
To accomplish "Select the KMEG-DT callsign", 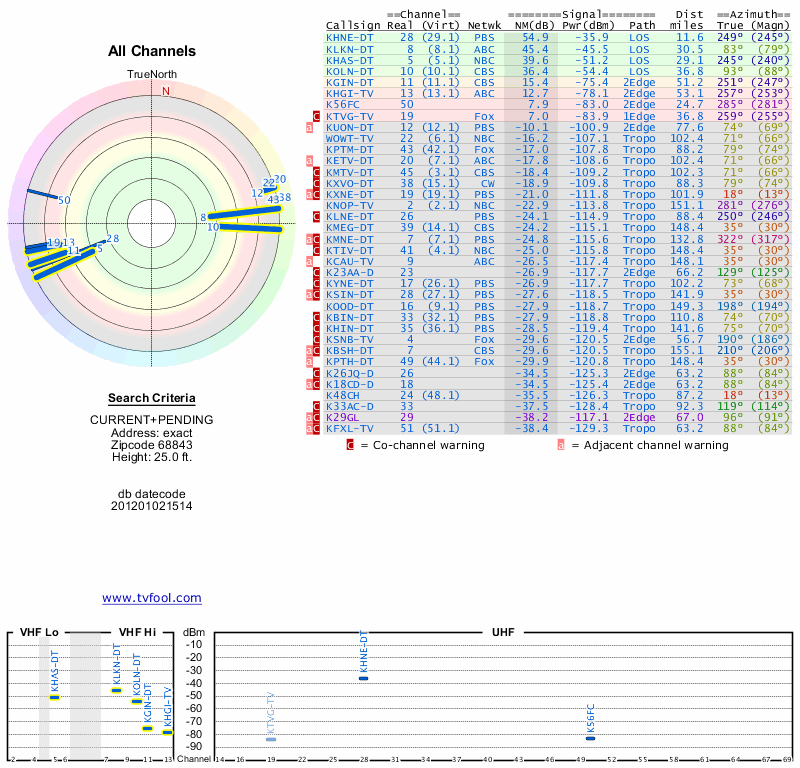I will pos(349,228).
